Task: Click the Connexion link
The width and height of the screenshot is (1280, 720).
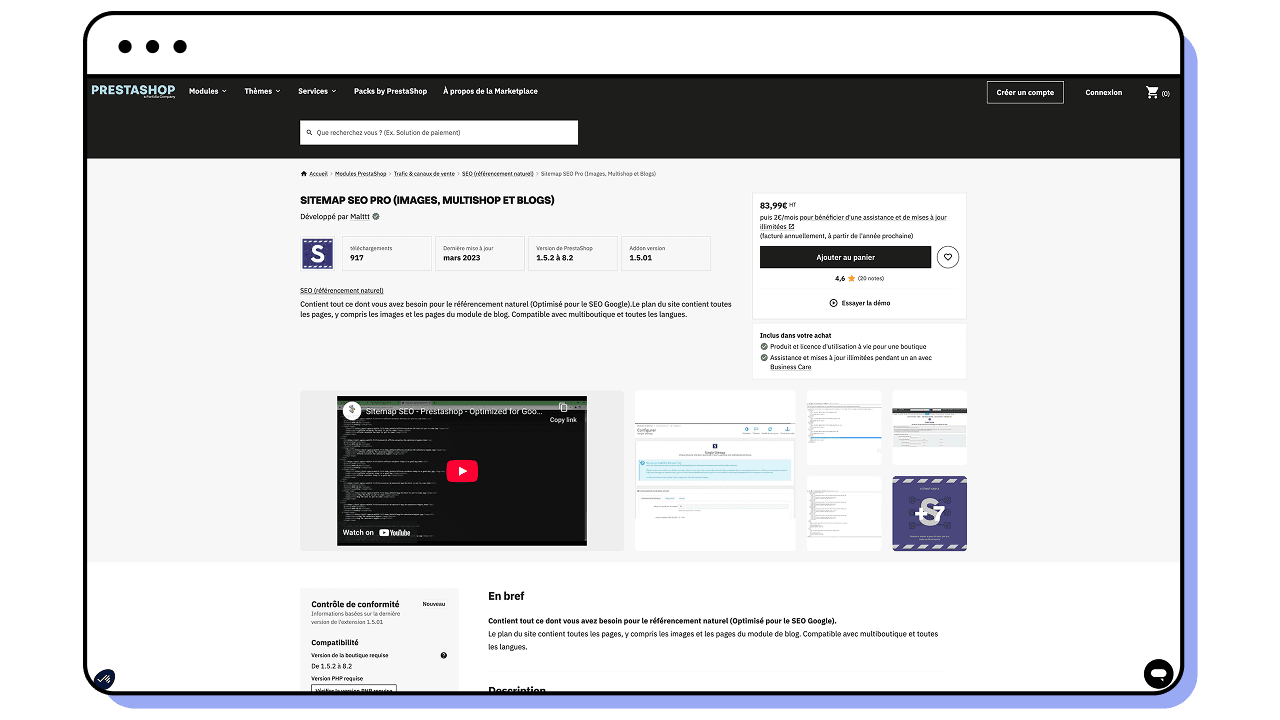Action: coord(1103,92)
